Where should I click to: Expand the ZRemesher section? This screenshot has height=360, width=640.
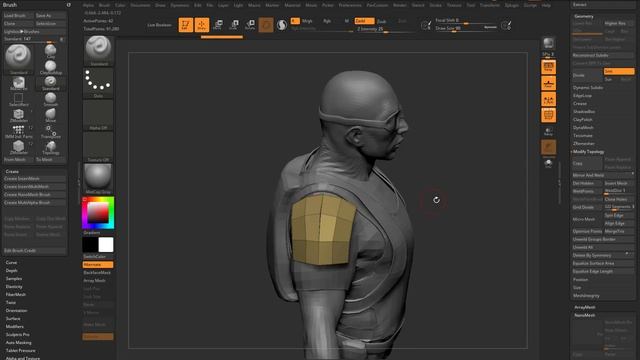(x=584, y=143)
